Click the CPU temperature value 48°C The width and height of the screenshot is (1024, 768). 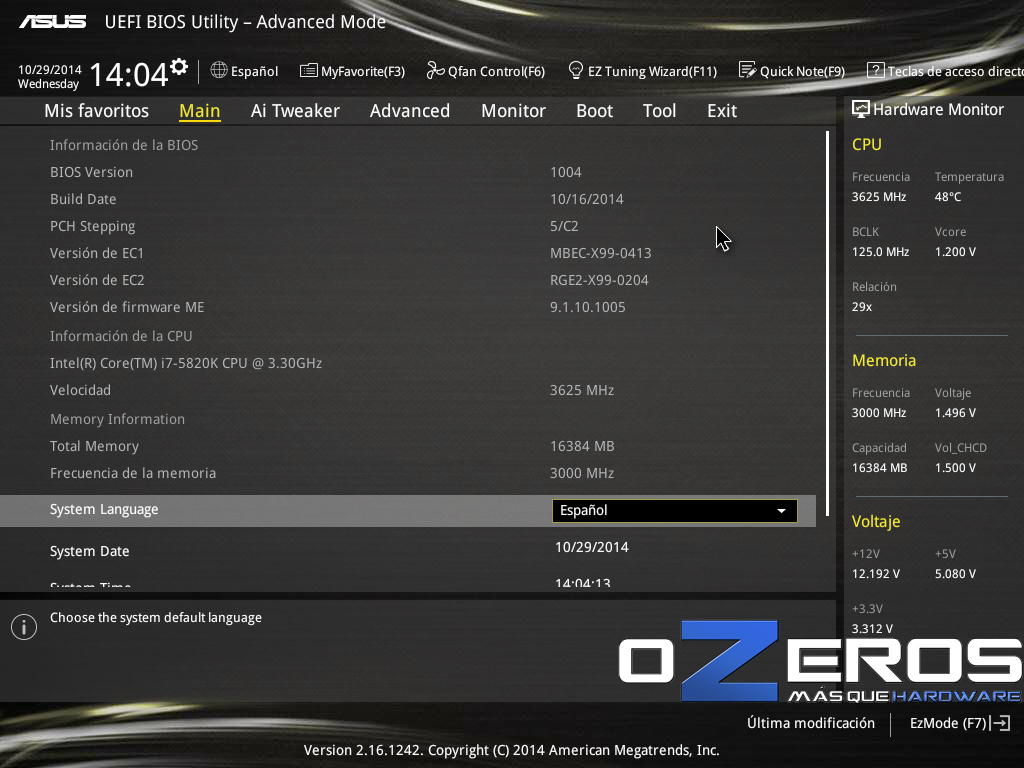[948, 197]
